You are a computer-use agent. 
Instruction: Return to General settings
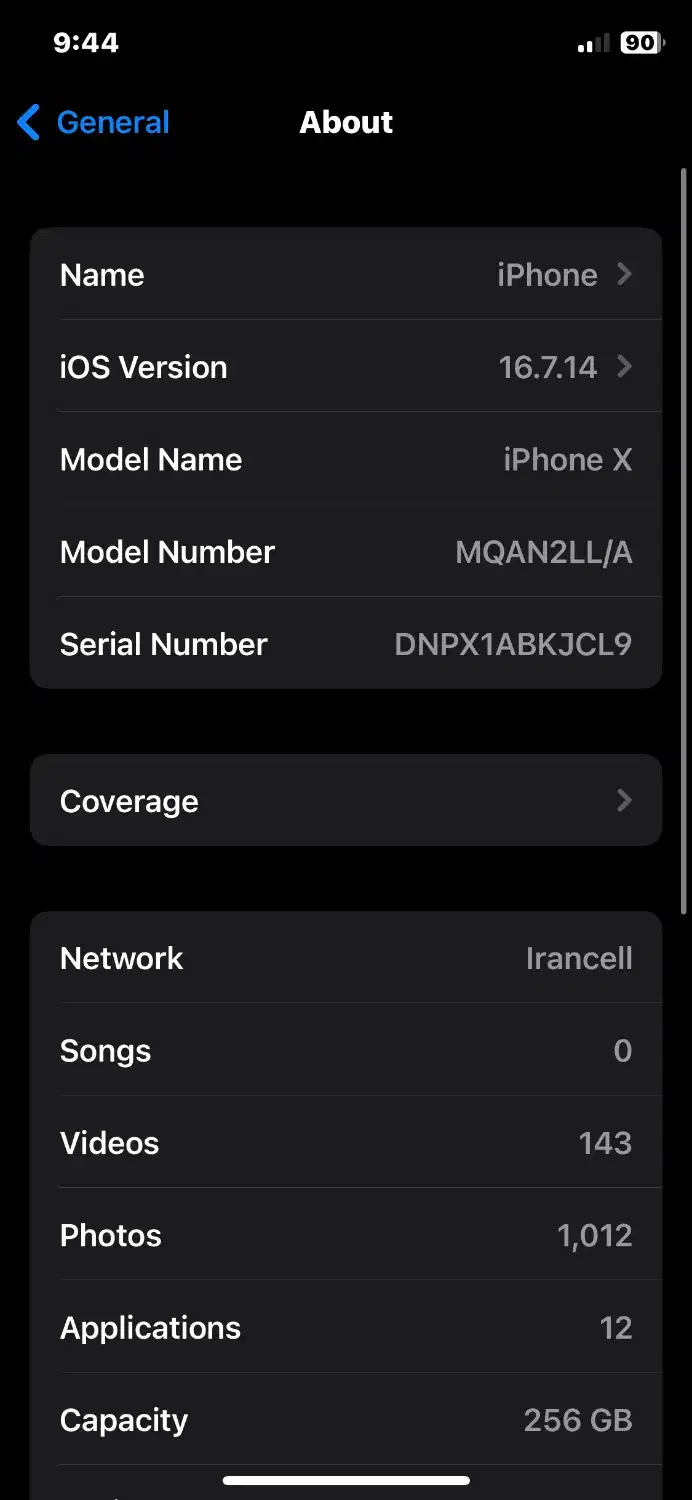91,122
